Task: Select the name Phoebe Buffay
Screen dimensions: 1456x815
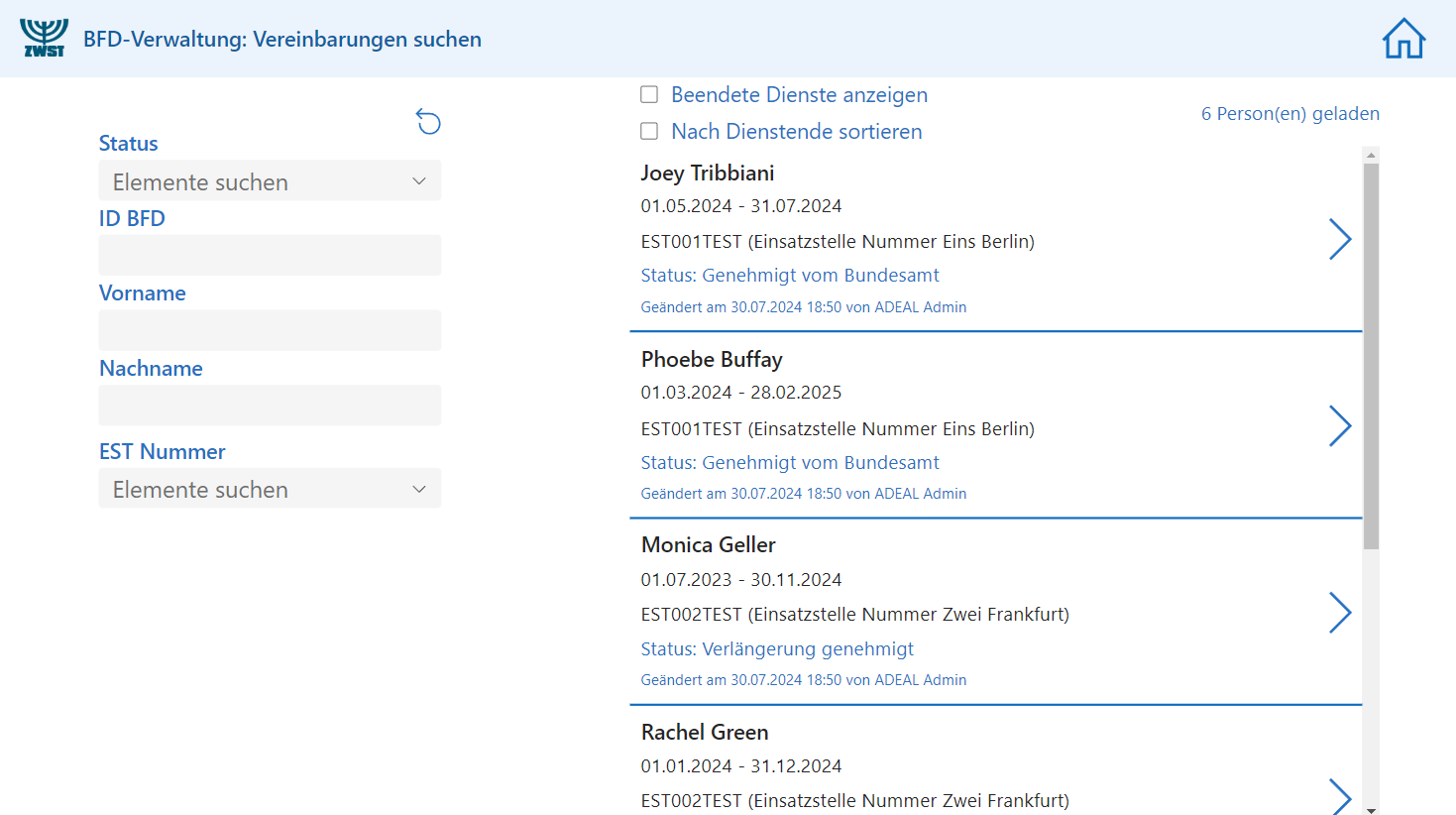Action: 712,359
